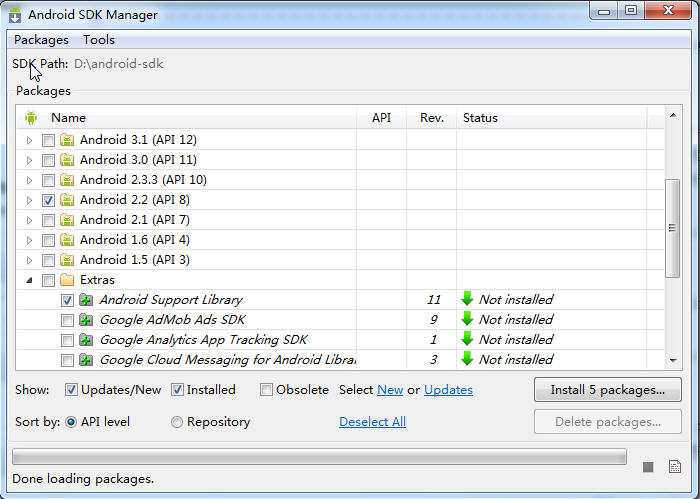Click the package list vertical scrollbar thumb
This screenshot has height=499, width=700.
[672, 228]
